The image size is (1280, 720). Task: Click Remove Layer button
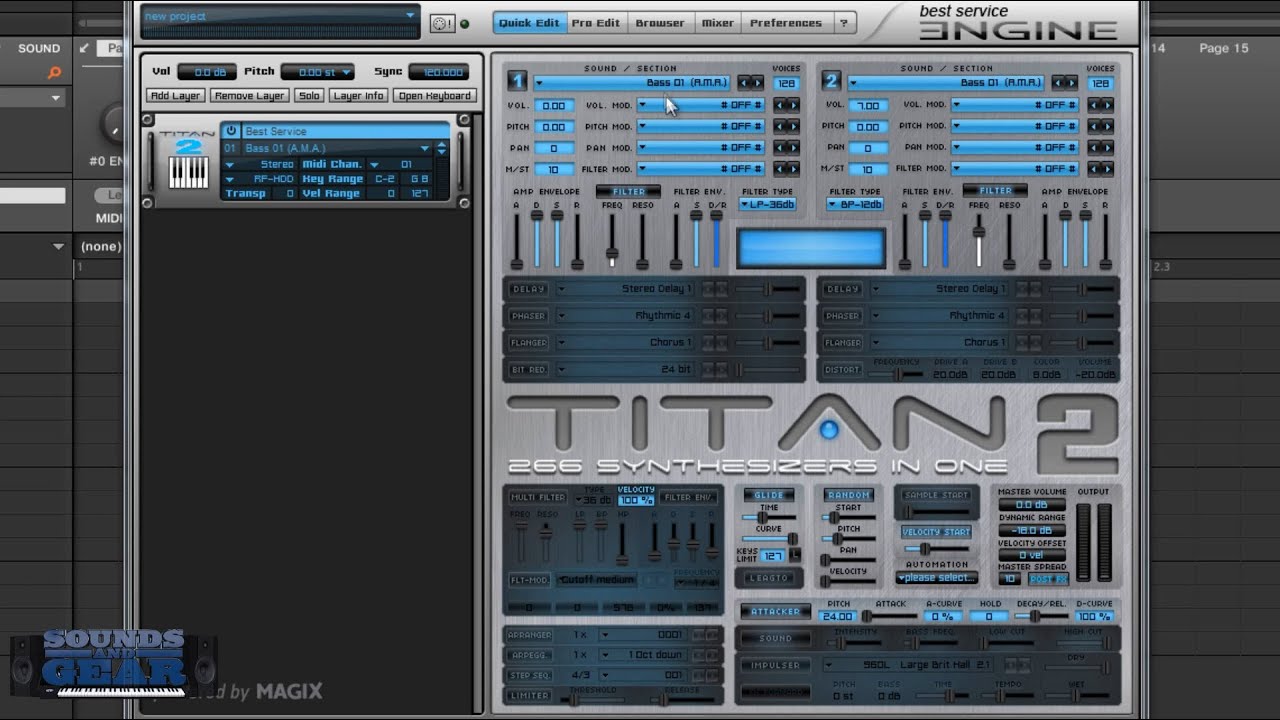[249, 96]
